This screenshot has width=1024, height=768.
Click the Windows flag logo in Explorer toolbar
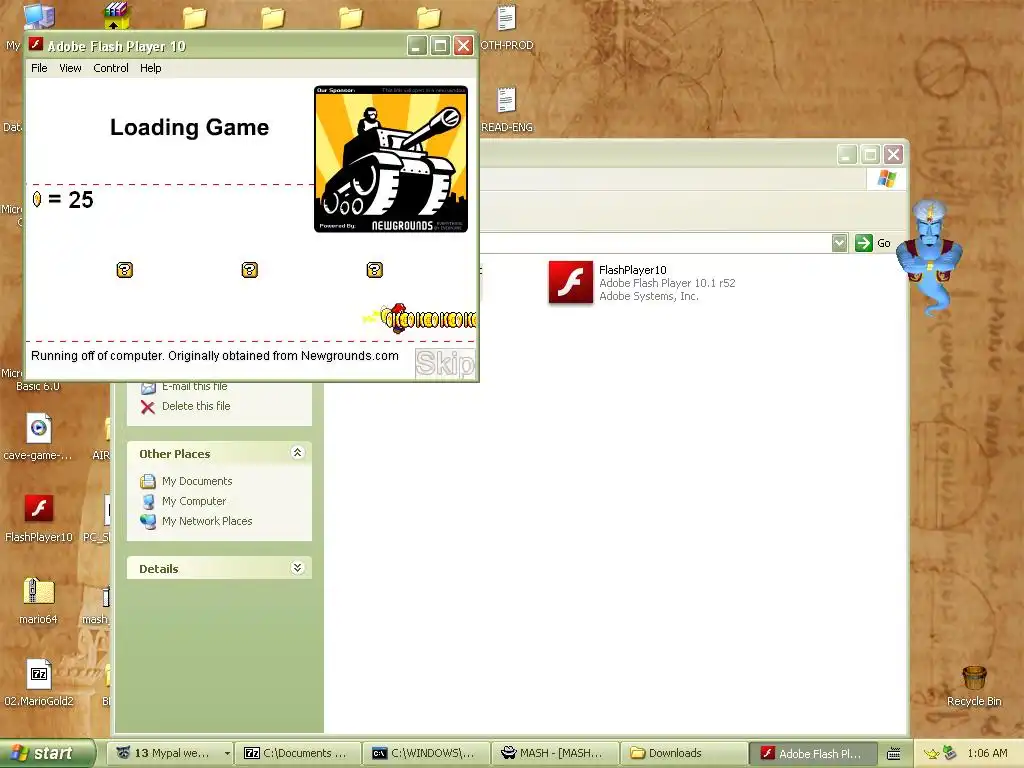886,178
